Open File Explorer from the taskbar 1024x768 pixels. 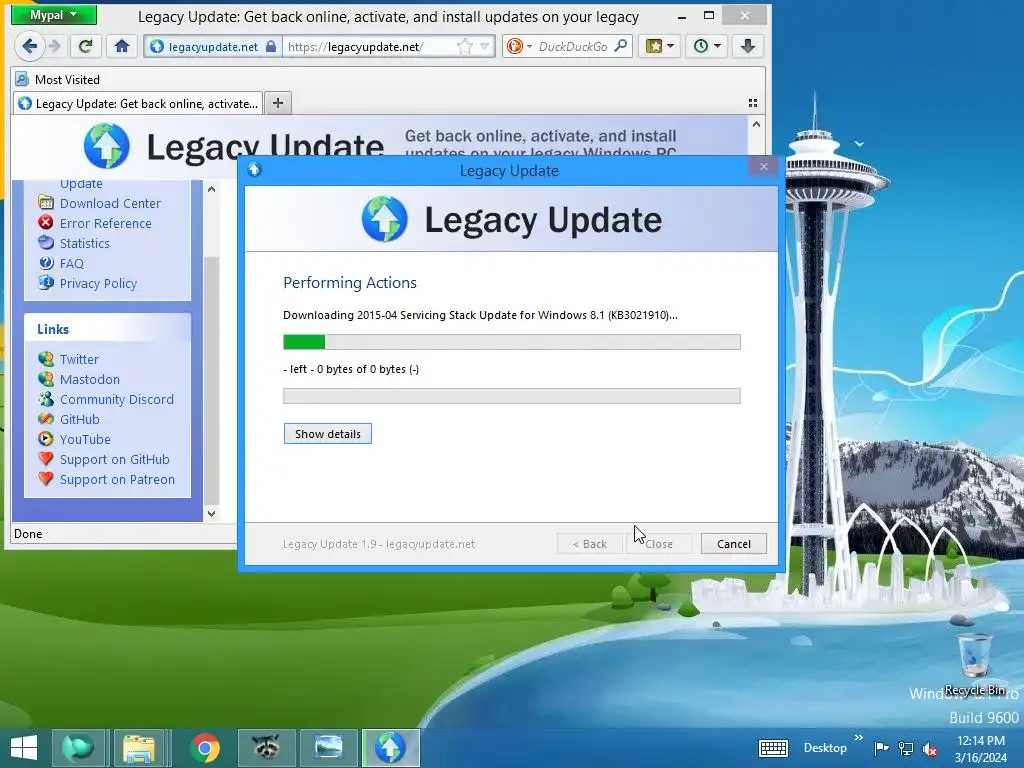click(x=139, y=748)
